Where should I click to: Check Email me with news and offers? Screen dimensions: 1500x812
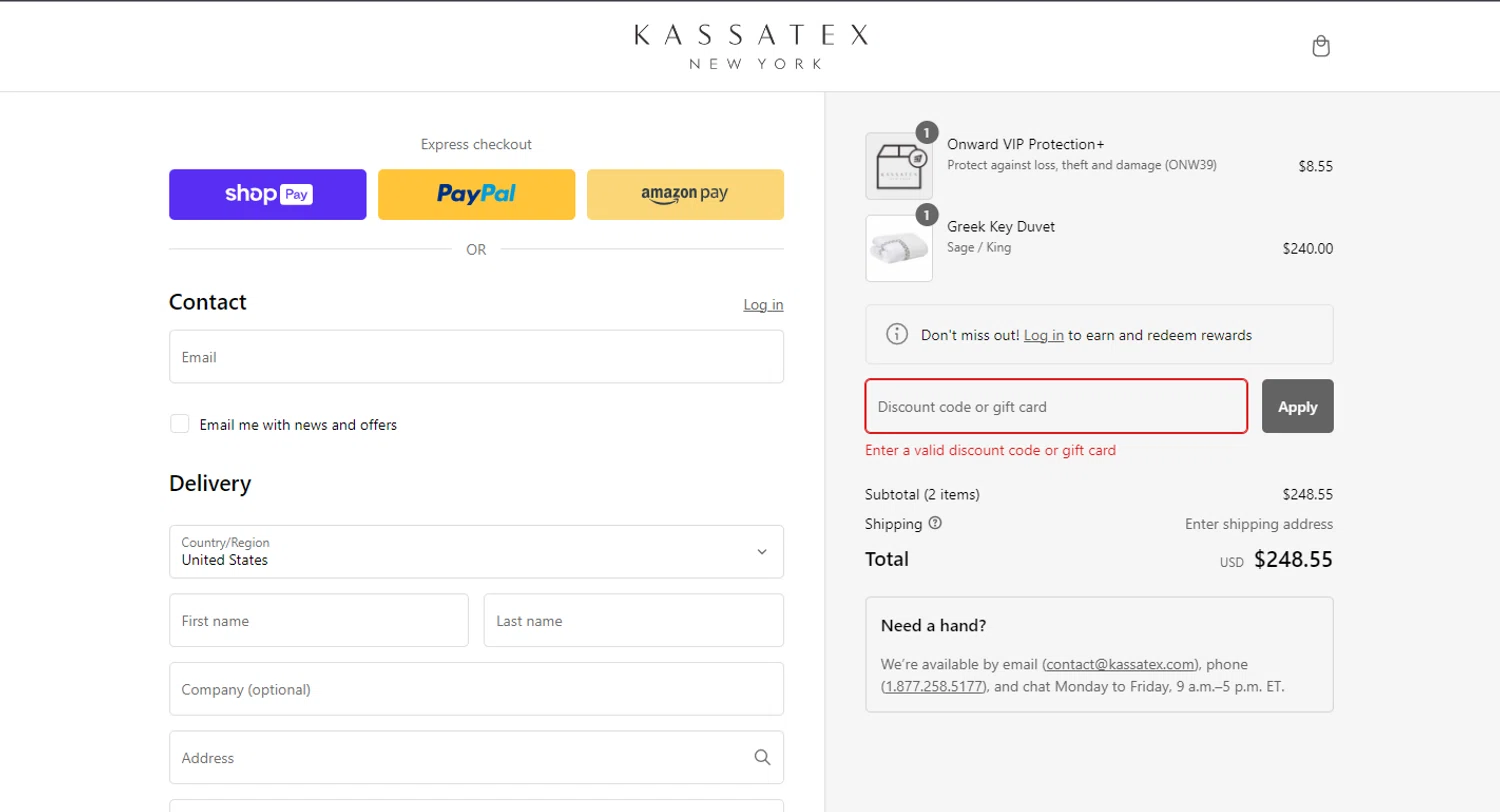tap(180, 424)
